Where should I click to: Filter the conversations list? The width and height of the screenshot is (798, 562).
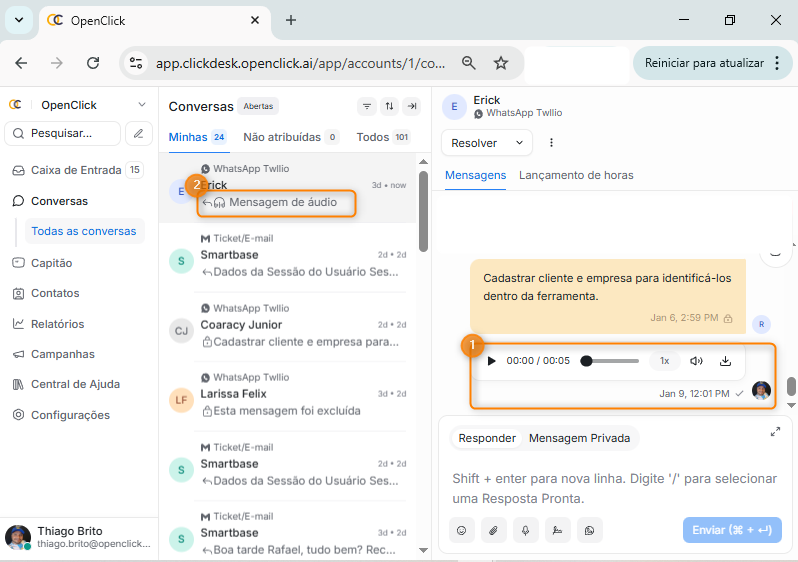[x=367, y=107]
